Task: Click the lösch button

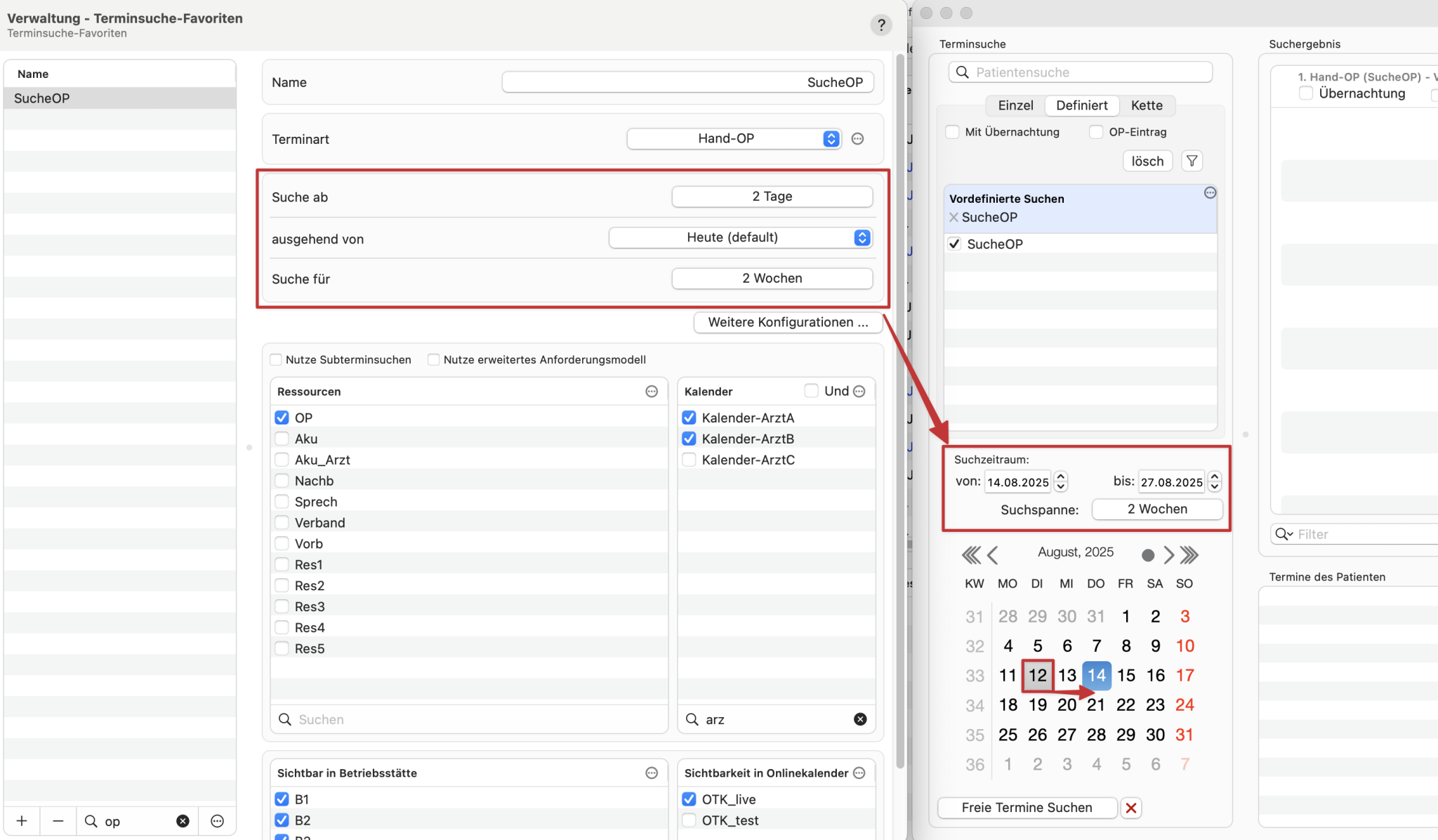Action: pyautogui.click(x=1147, y=161)
